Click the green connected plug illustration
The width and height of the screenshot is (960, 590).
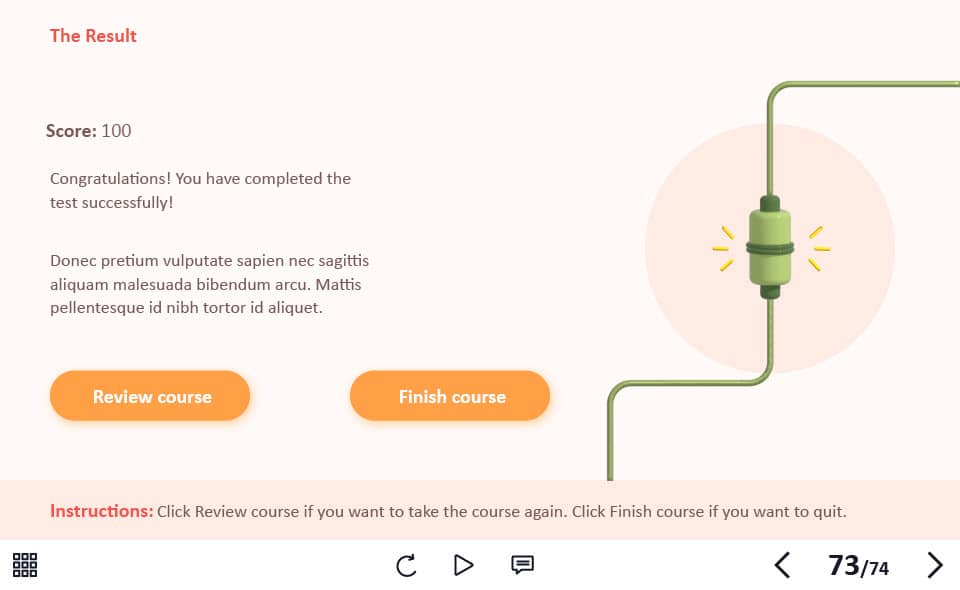point(770,247)
